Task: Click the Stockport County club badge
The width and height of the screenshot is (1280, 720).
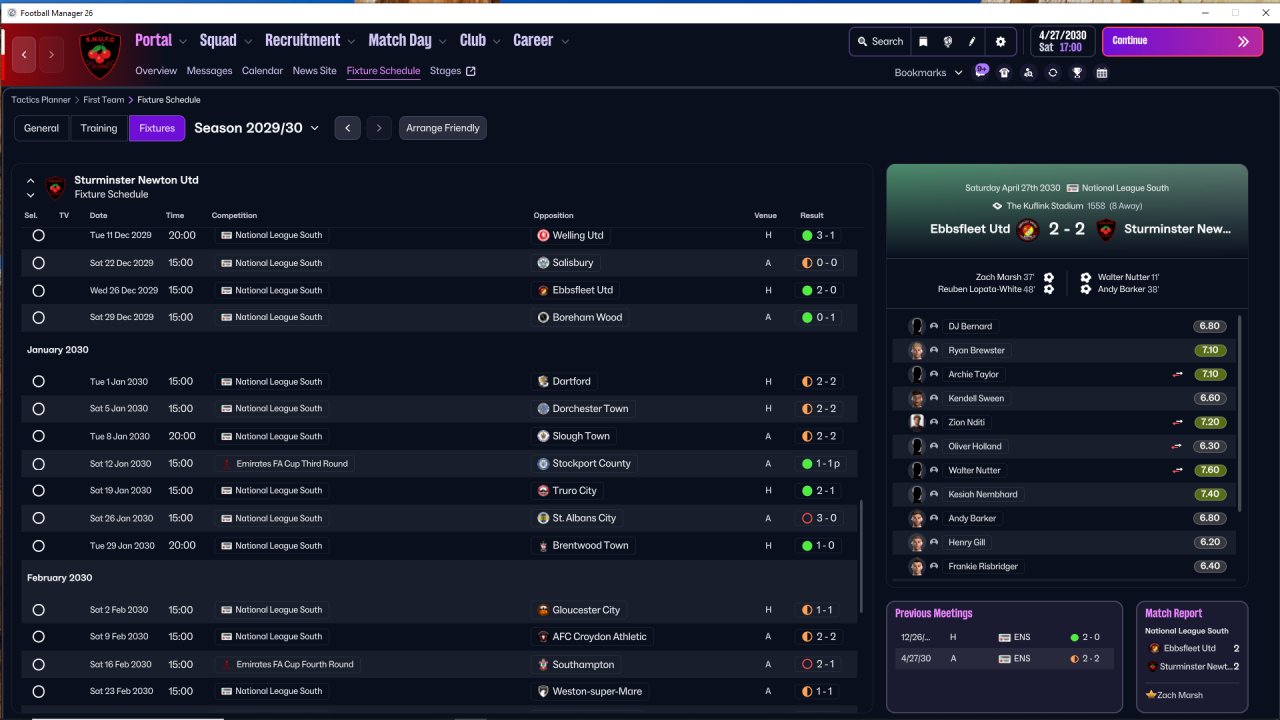Action: tap(543, 464)
